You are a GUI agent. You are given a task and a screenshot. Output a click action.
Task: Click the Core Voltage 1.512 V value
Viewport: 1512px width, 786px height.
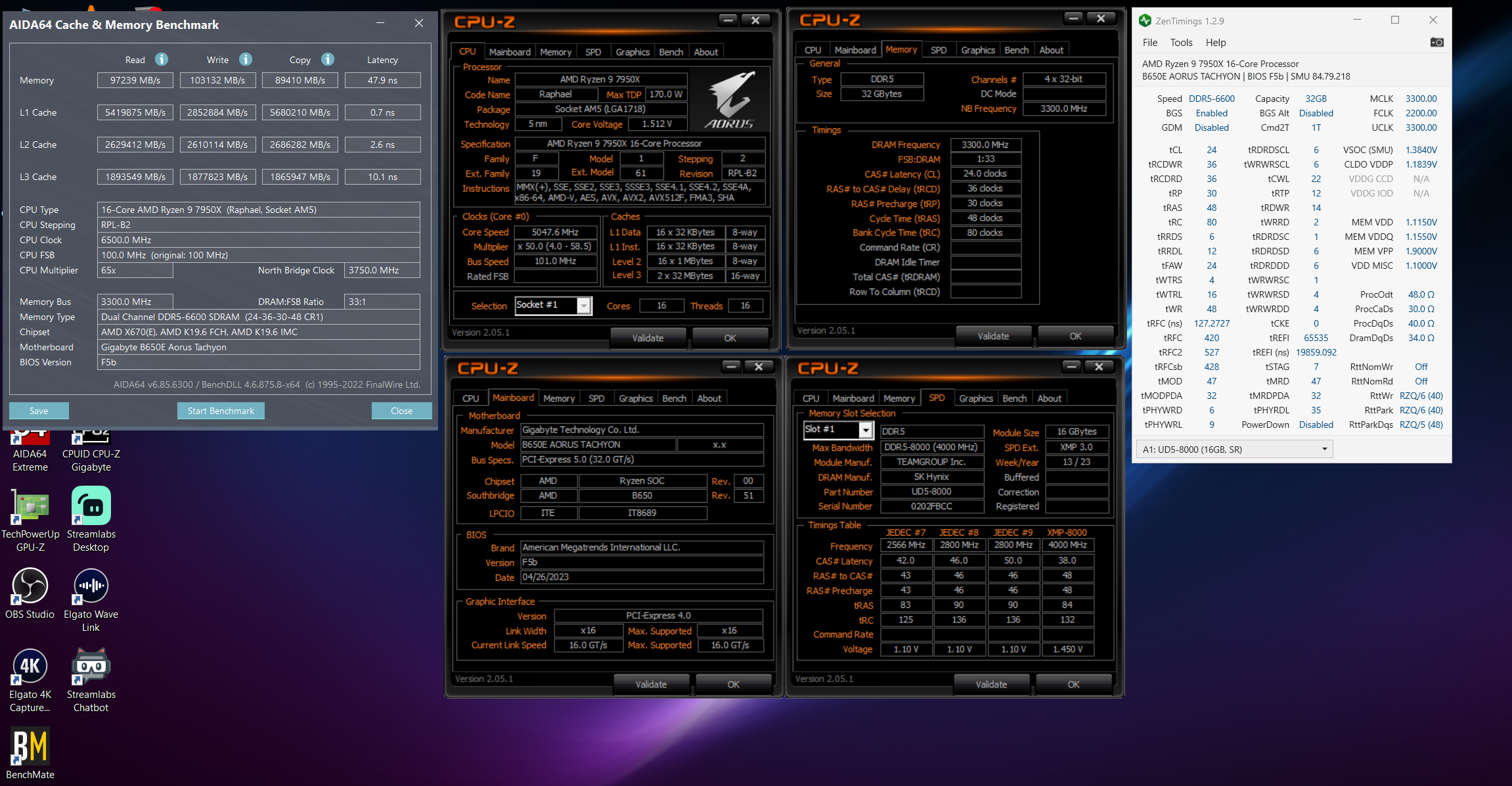click(x=657, y=124)
